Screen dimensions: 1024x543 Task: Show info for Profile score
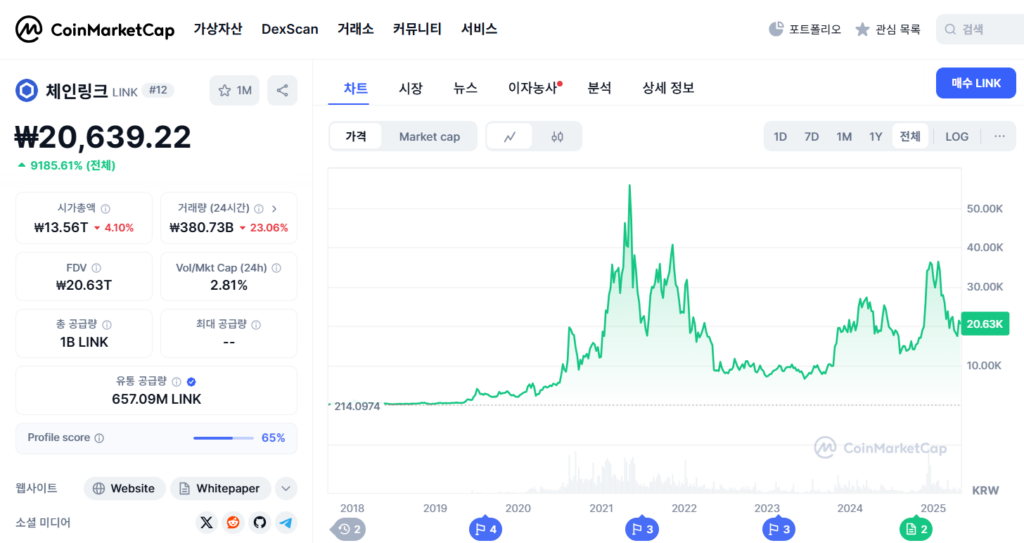(99, 438)
